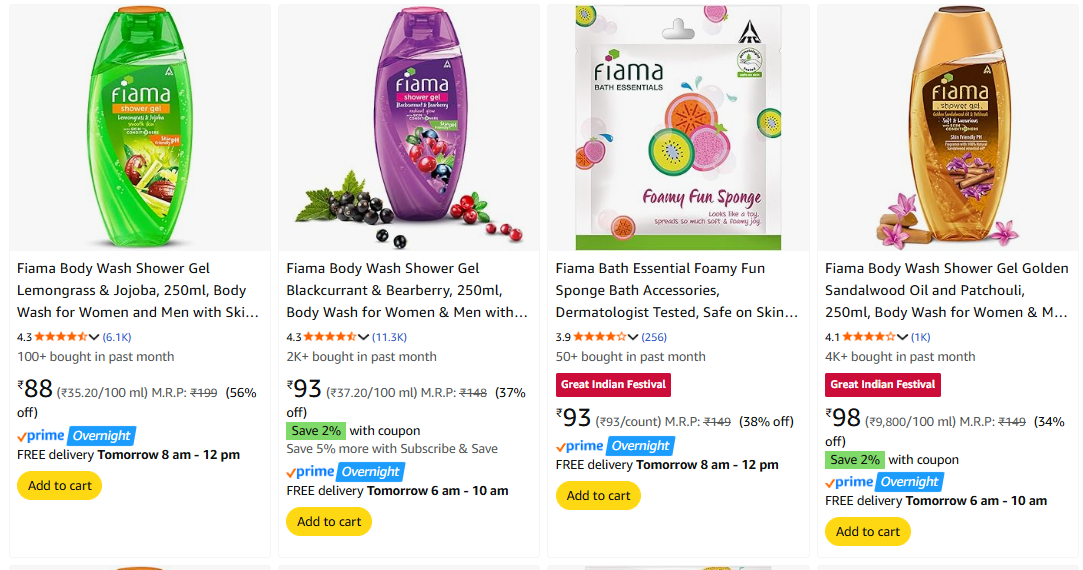Add Lemongrass & Jojoba gel to cart
Viewport: 1083px width, 570px height.
[60, 486]
